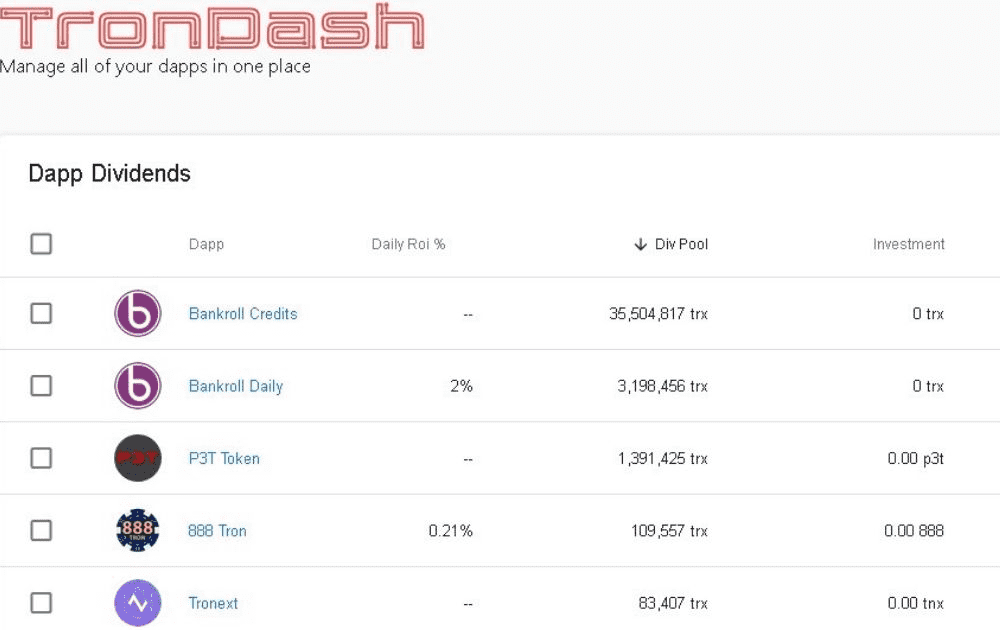Click the TronDash logo in the header
This screenshot has width=1000, height=630.
[213, 30]
